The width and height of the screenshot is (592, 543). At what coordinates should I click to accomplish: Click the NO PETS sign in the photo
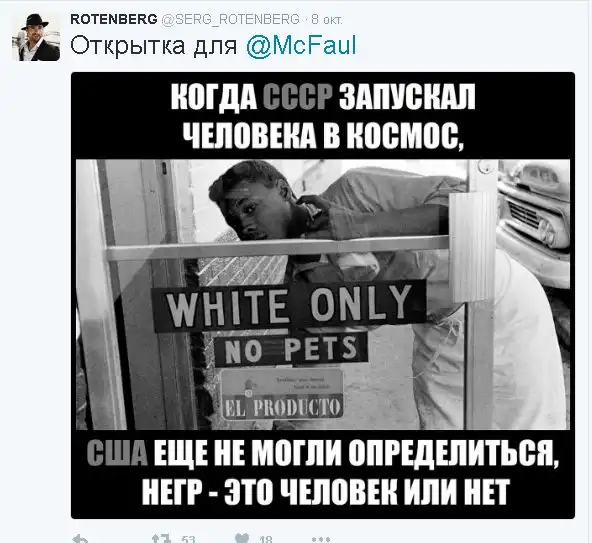pos(291,350)
